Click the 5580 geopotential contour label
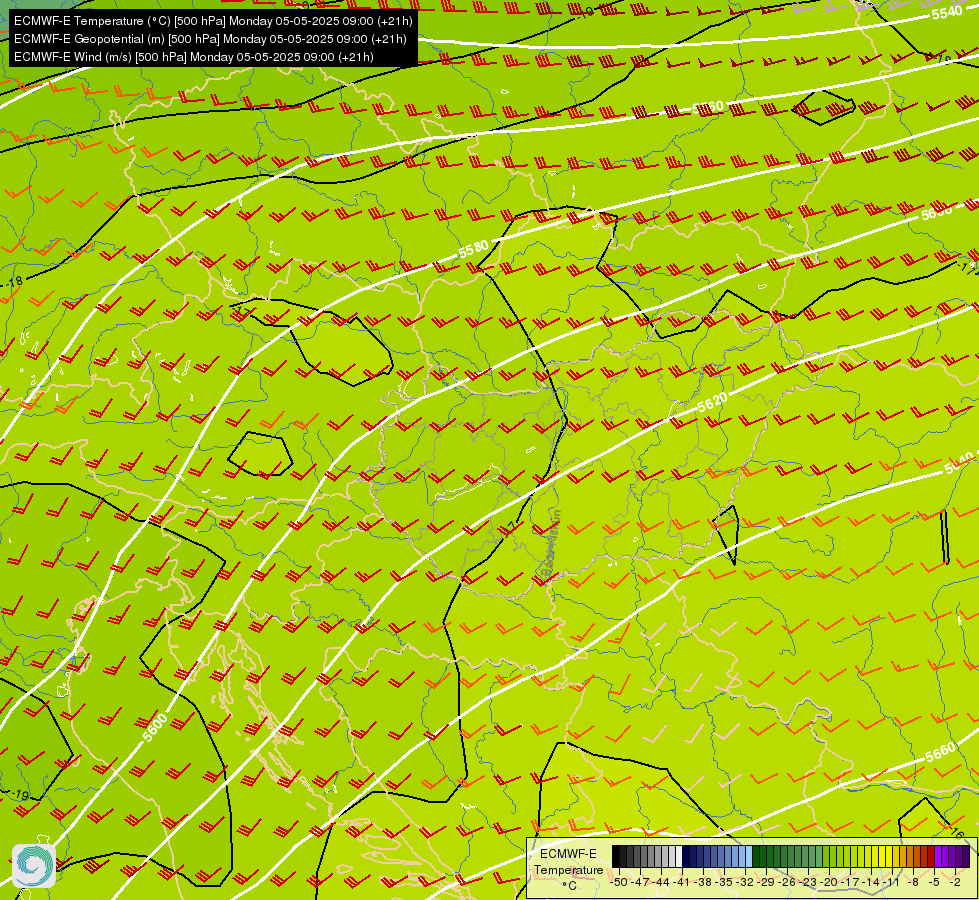979x900 pixels. coord(473,249)
